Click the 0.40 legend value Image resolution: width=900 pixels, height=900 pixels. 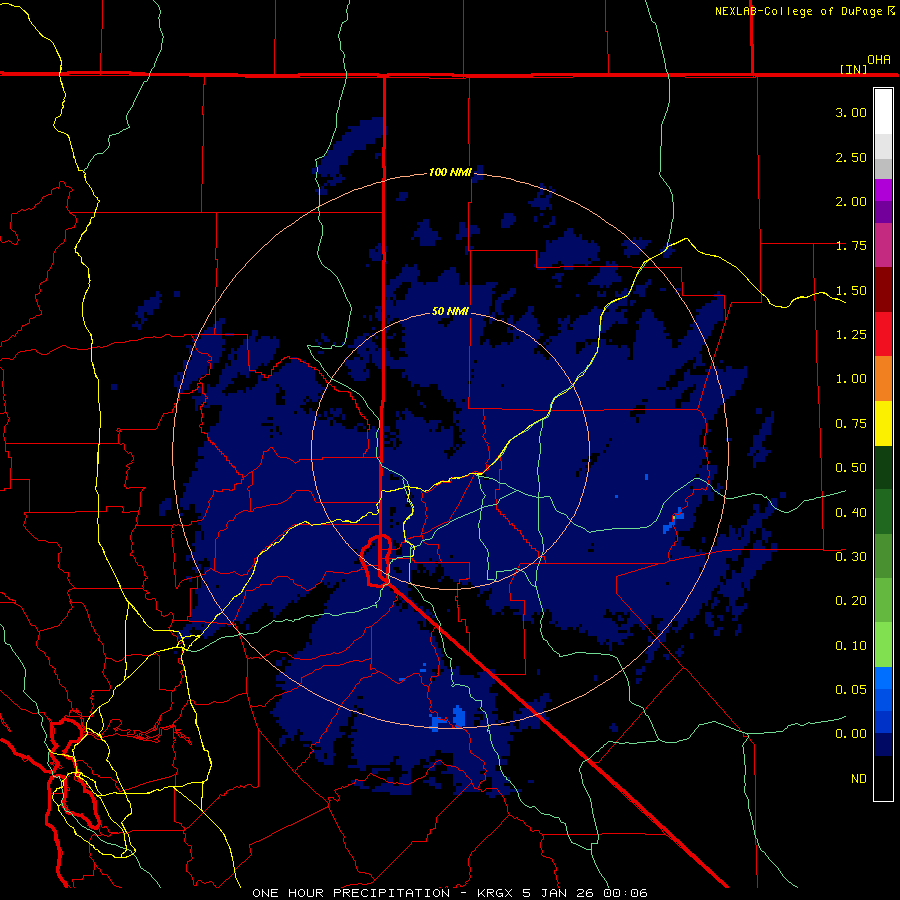pyautogui.click(x=851, y=512)
